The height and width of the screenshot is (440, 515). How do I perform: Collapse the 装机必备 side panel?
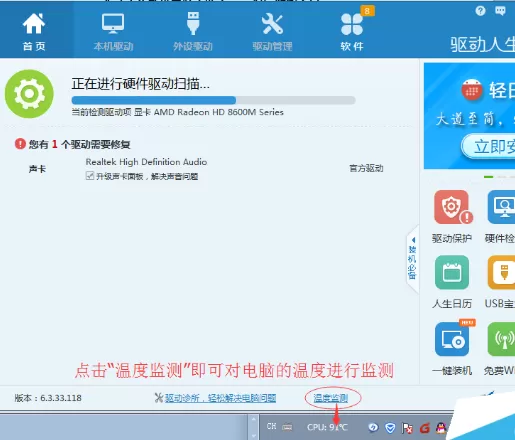(x=413, y=259)
